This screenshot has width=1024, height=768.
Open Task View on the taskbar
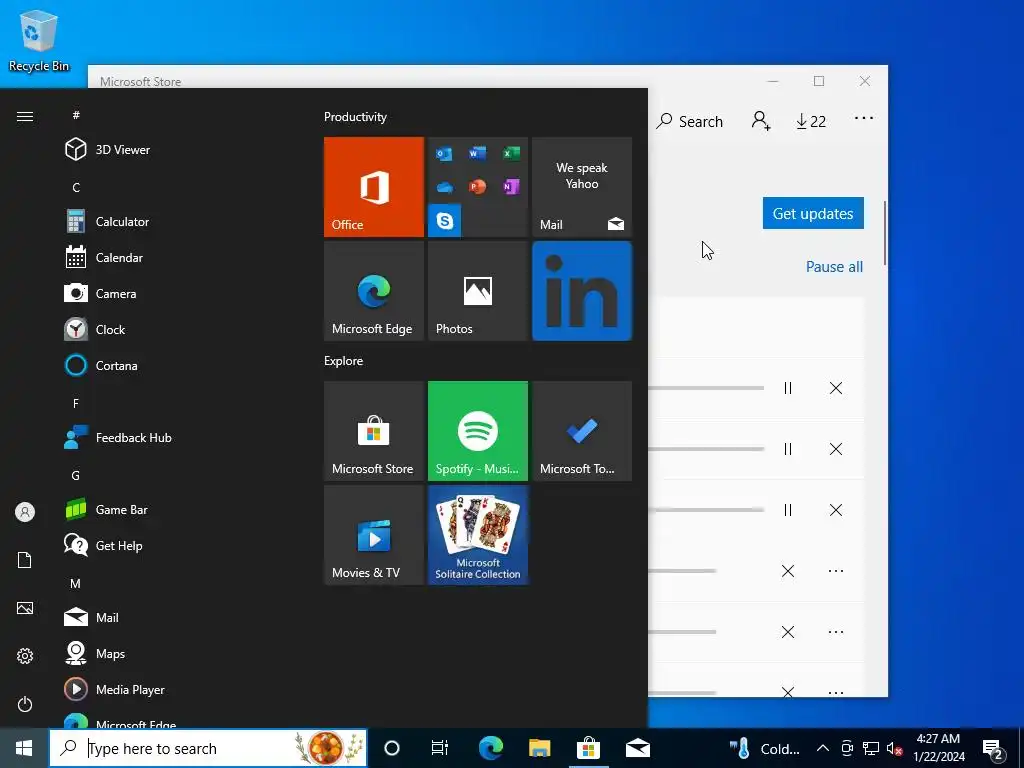(x=440, y=748)
